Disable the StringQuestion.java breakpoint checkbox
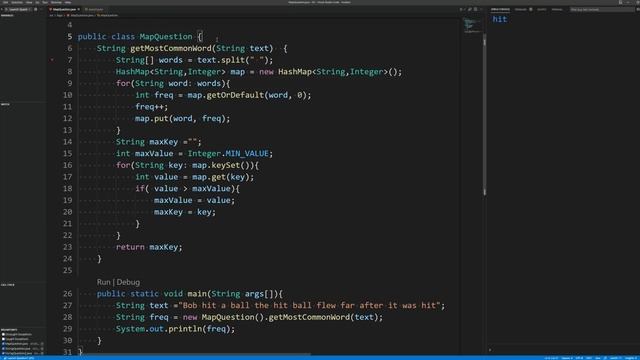This screenshot has height=360, width=640. pyautogui.click(x=3, y=349)
